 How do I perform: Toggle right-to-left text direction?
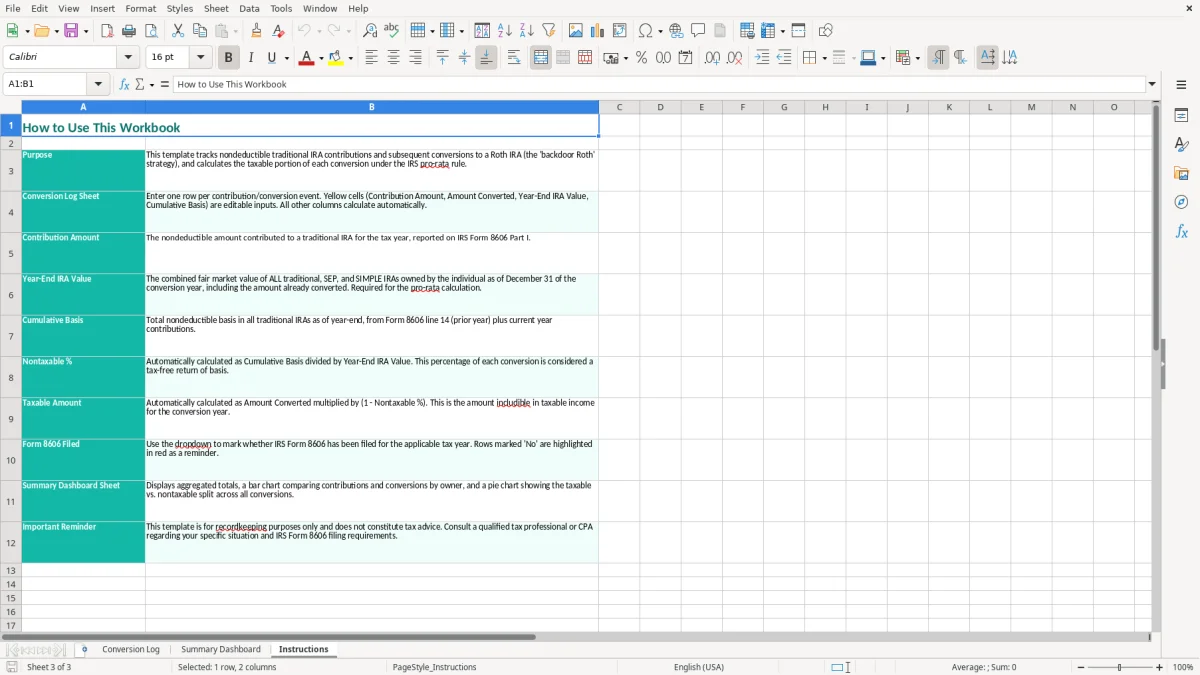tap(960, 58)
